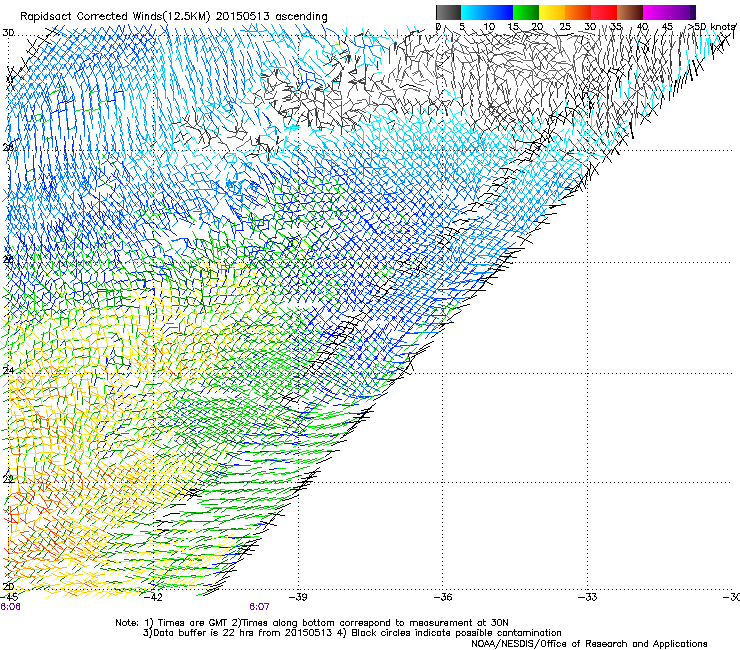Click the blue 10-15 knots legend swatch
The height and width of the screenshot is (650, 740).
[500, 12]
